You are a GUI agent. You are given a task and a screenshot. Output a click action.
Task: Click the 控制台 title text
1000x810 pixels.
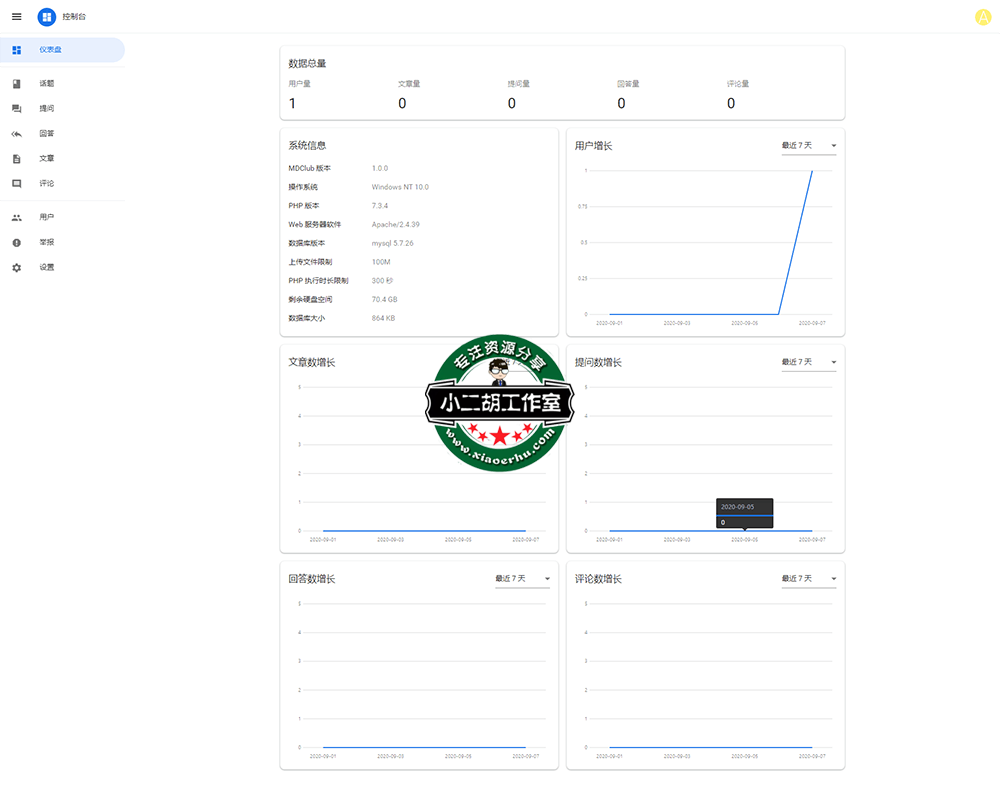point(76,17)
